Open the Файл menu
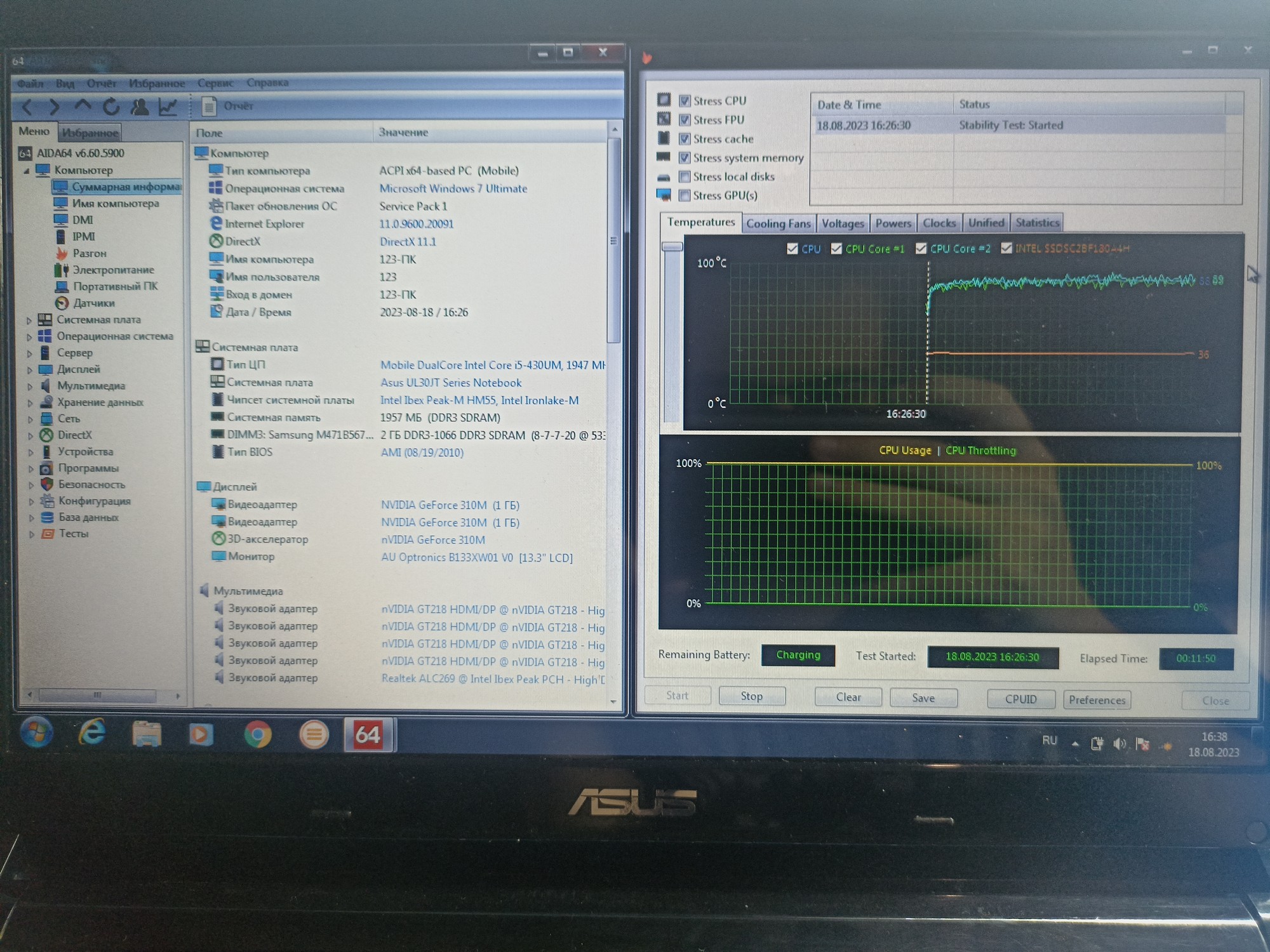This screenshot has width=1270, height=952. click(30, 84)
